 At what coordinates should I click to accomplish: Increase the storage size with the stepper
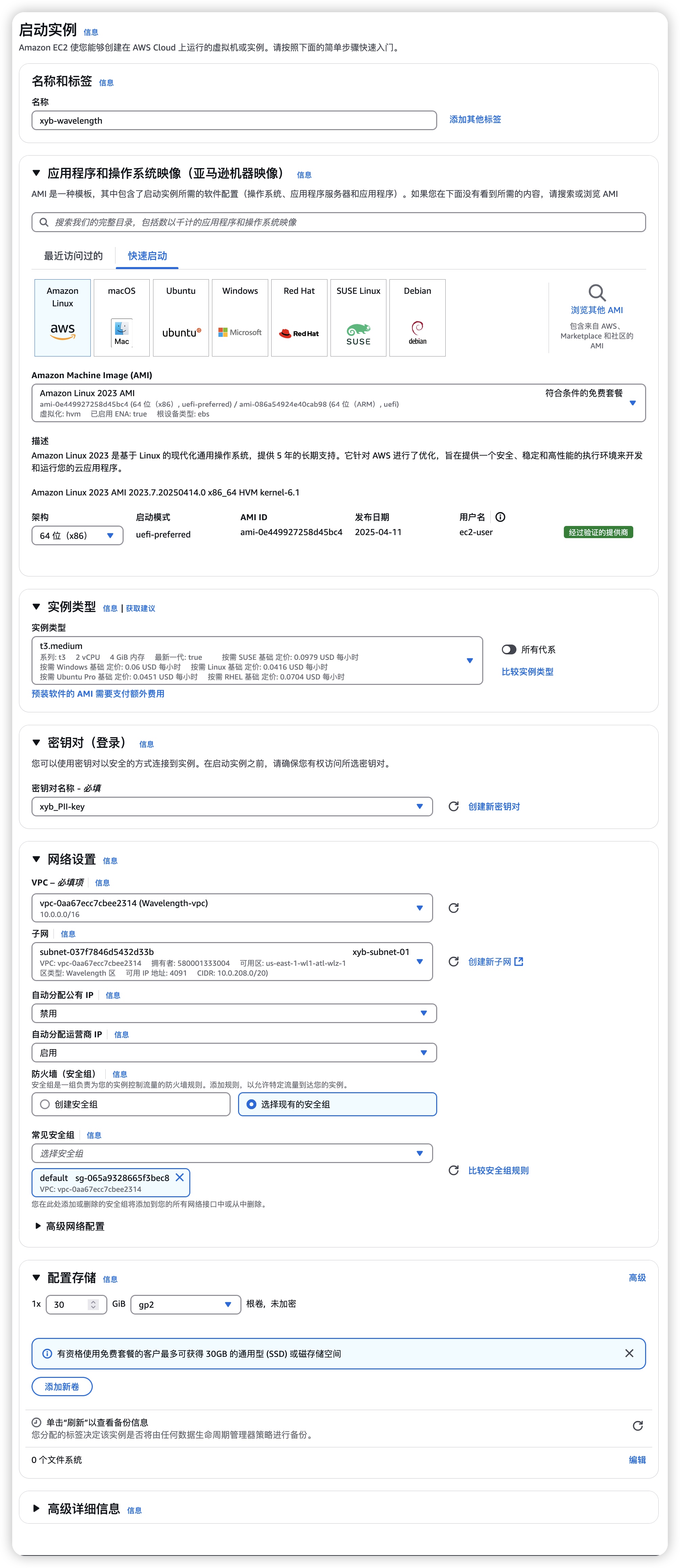93,1301
